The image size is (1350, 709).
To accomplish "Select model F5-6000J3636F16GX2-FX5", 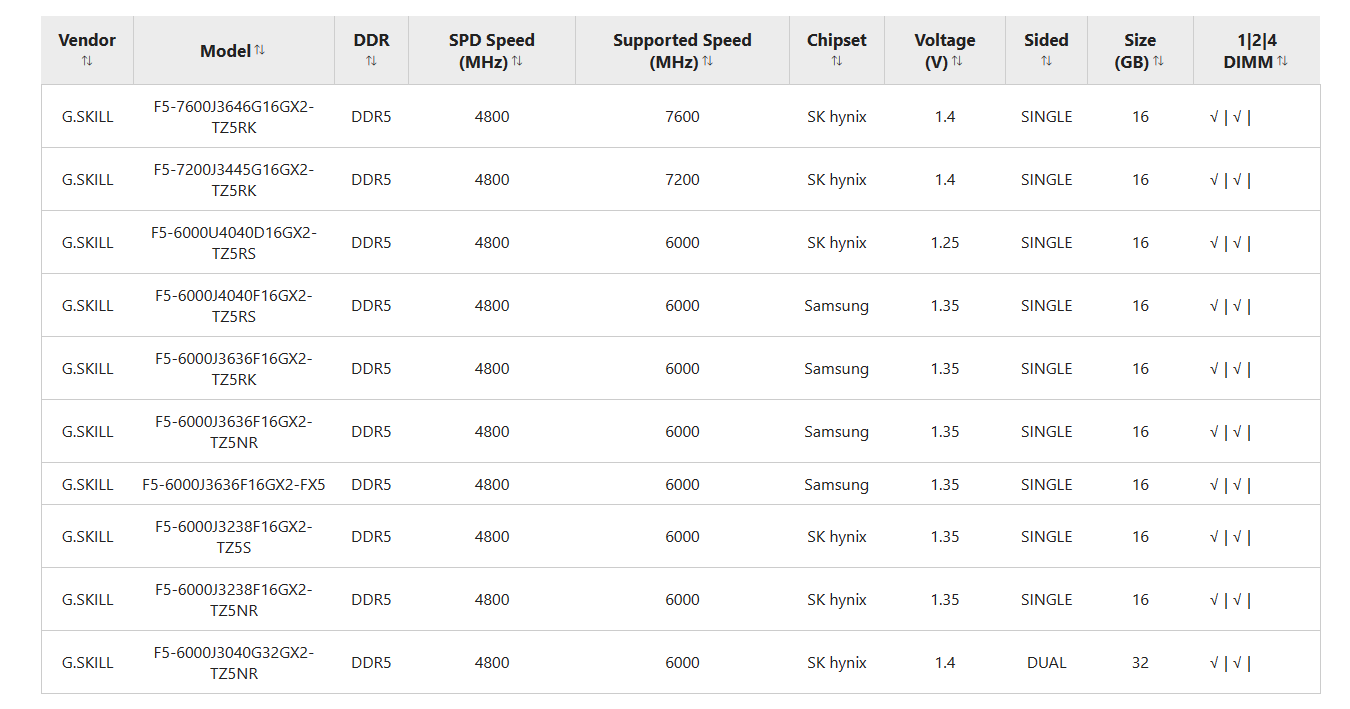I will 234,484.
